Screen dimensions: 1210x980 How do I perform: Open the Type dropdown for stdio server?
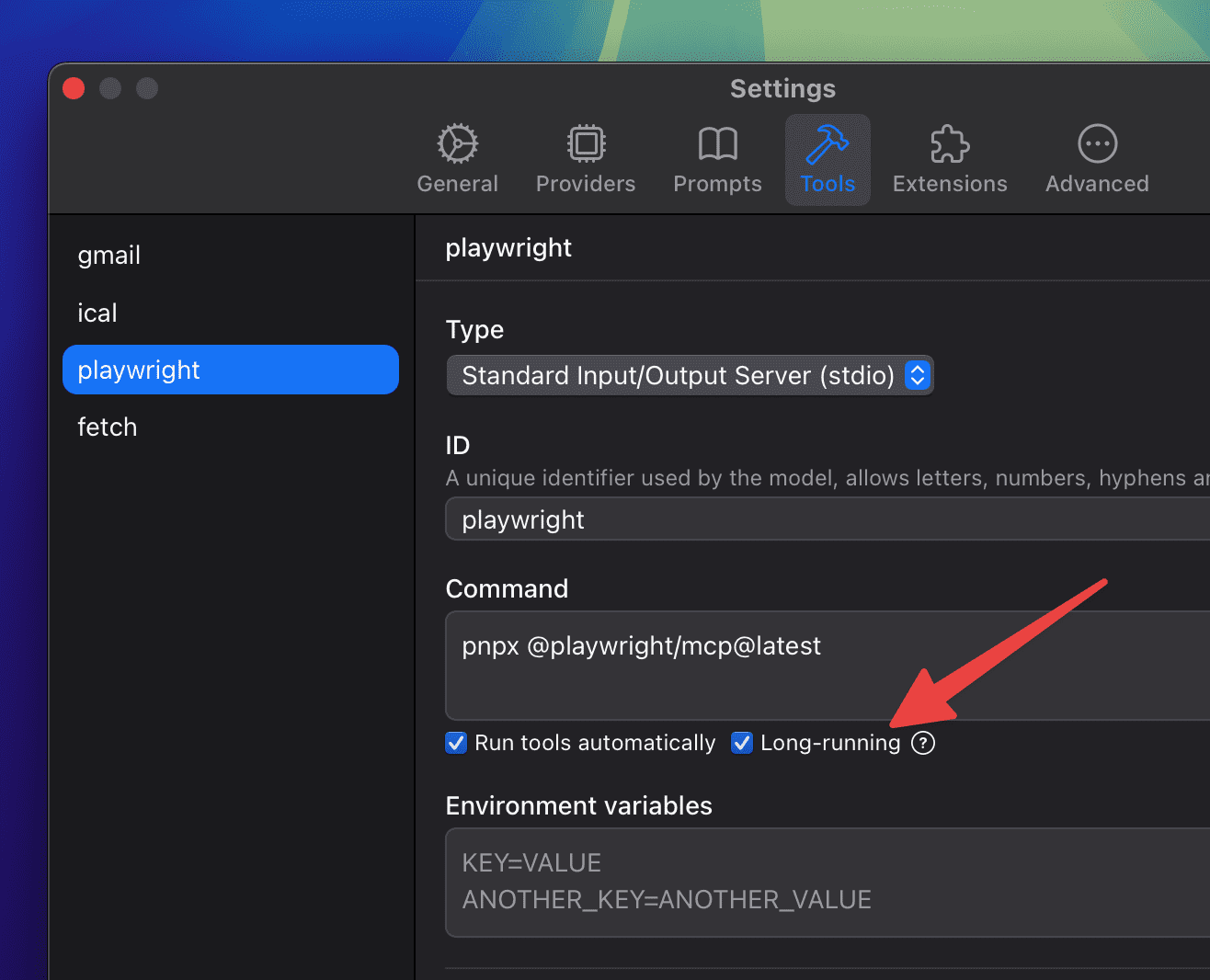[680, 375]
